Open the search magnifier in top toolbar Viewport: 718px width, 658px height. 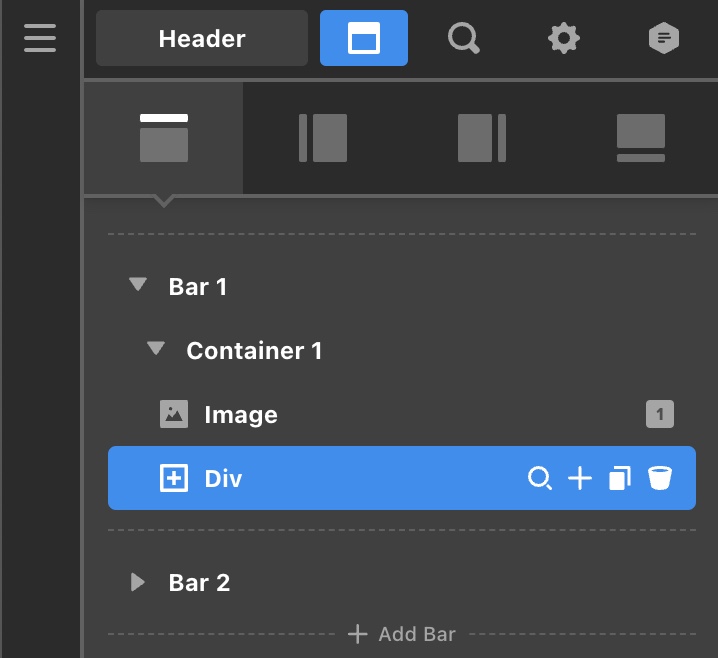point(463,38)
